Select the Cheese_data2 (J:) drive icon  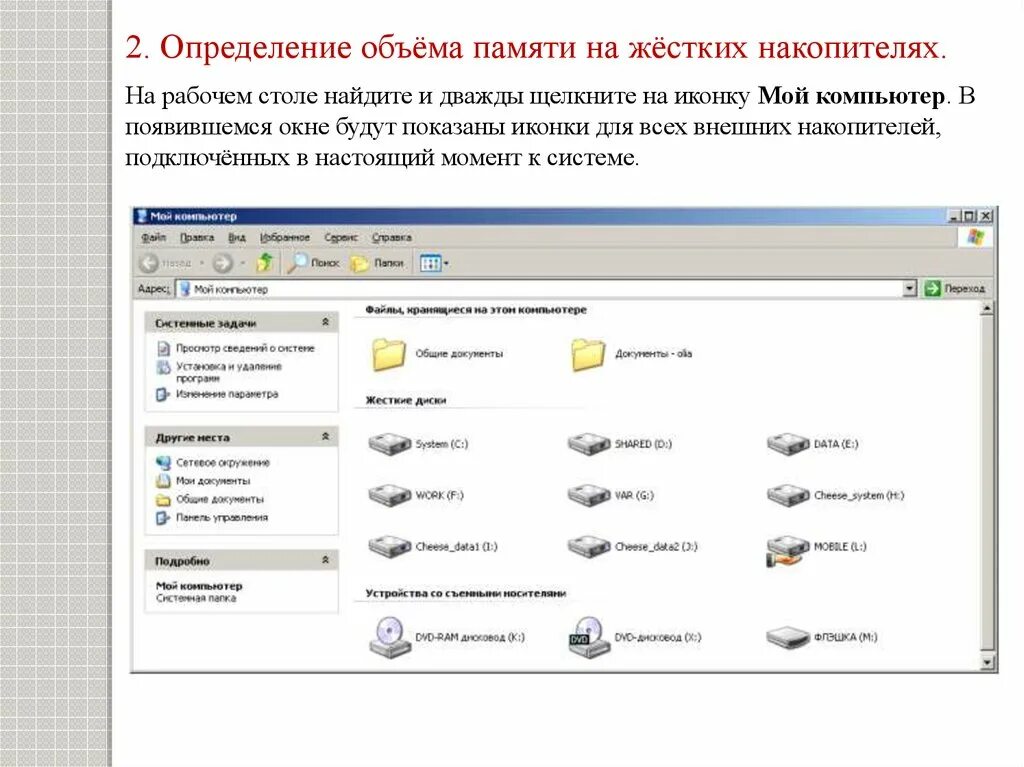[x=588, y=547]
